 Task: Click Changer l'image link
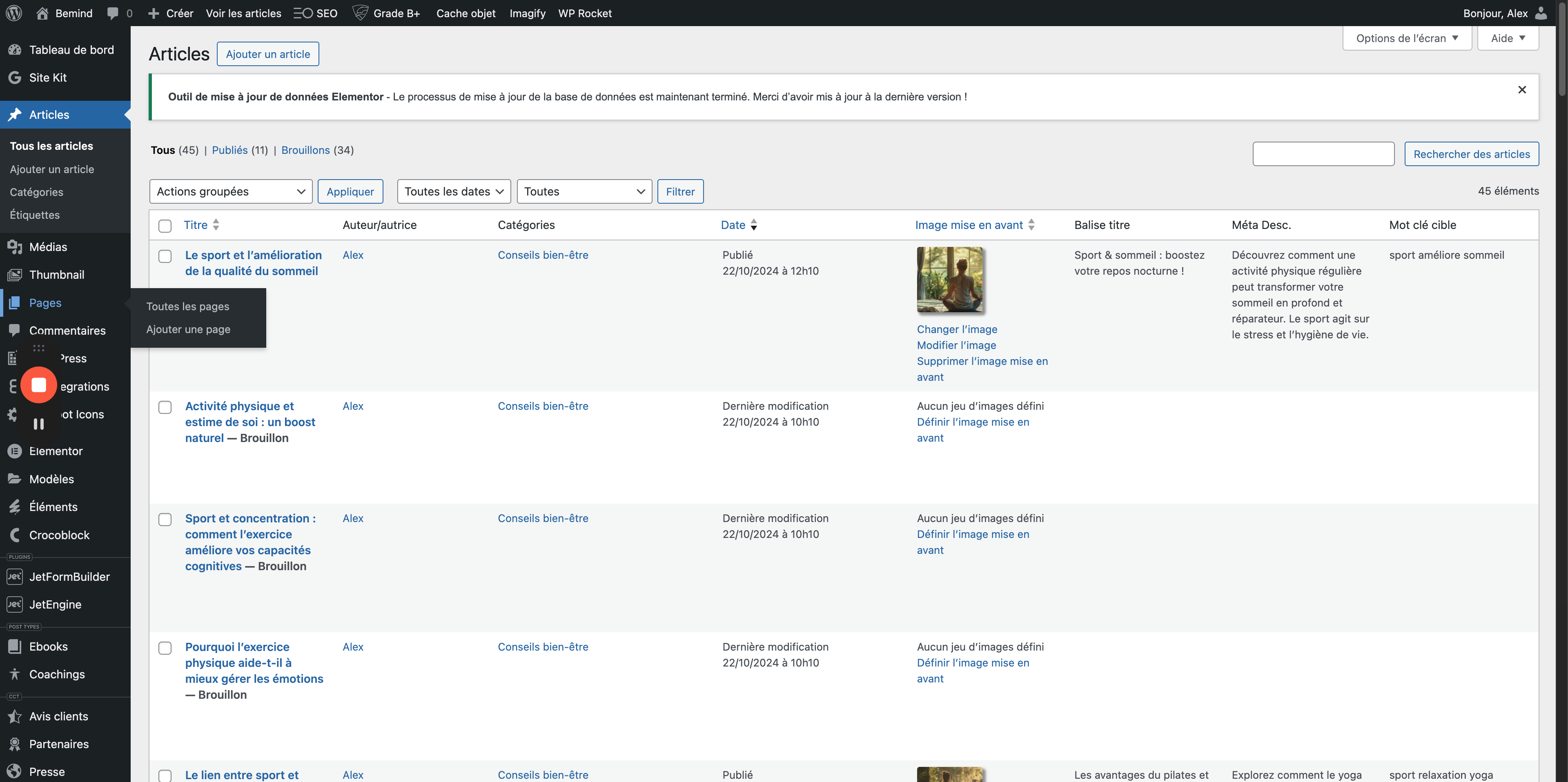[957, 329]
